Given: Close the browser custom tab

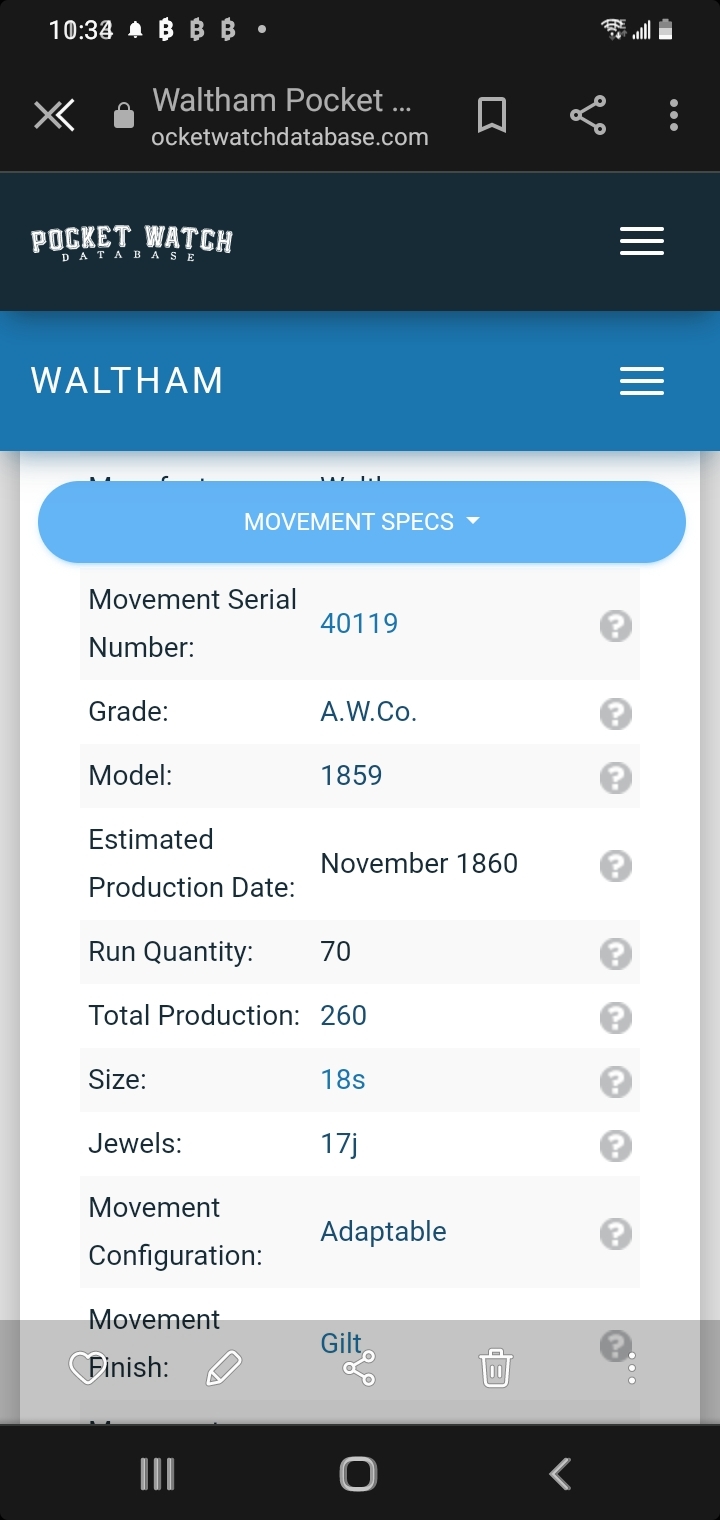Looking at the screenshot, I should (x=54, y=117).
